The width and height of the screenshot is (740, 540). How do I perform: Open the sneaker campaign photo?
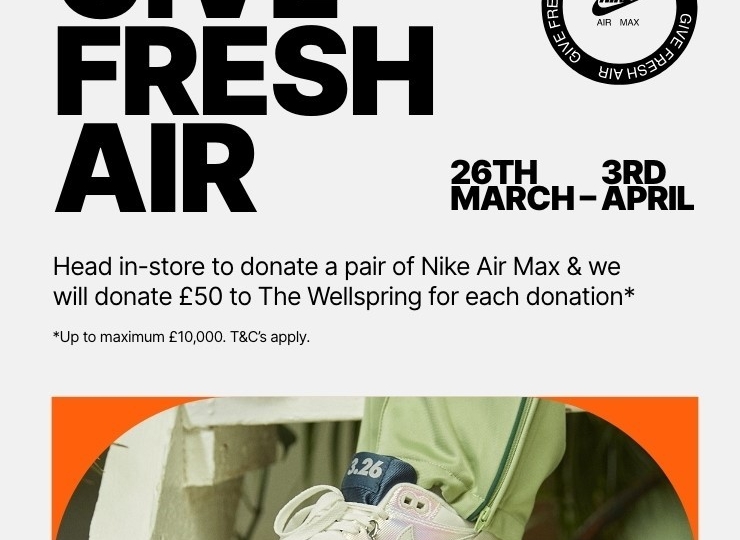pyautogui.click(x=375, y=468)
